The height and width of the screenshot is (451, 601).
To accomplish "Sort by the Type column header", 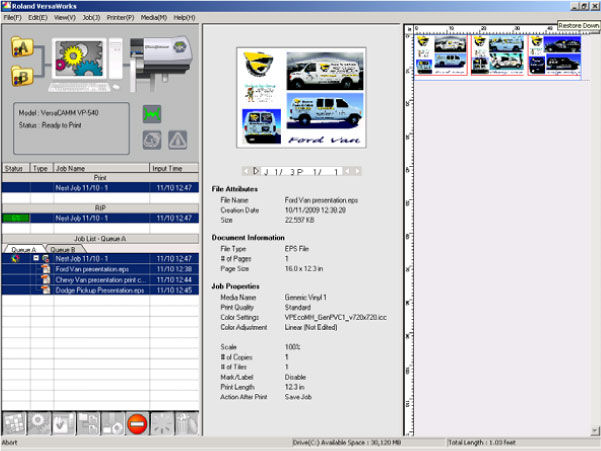I will [x=41, y=168].
